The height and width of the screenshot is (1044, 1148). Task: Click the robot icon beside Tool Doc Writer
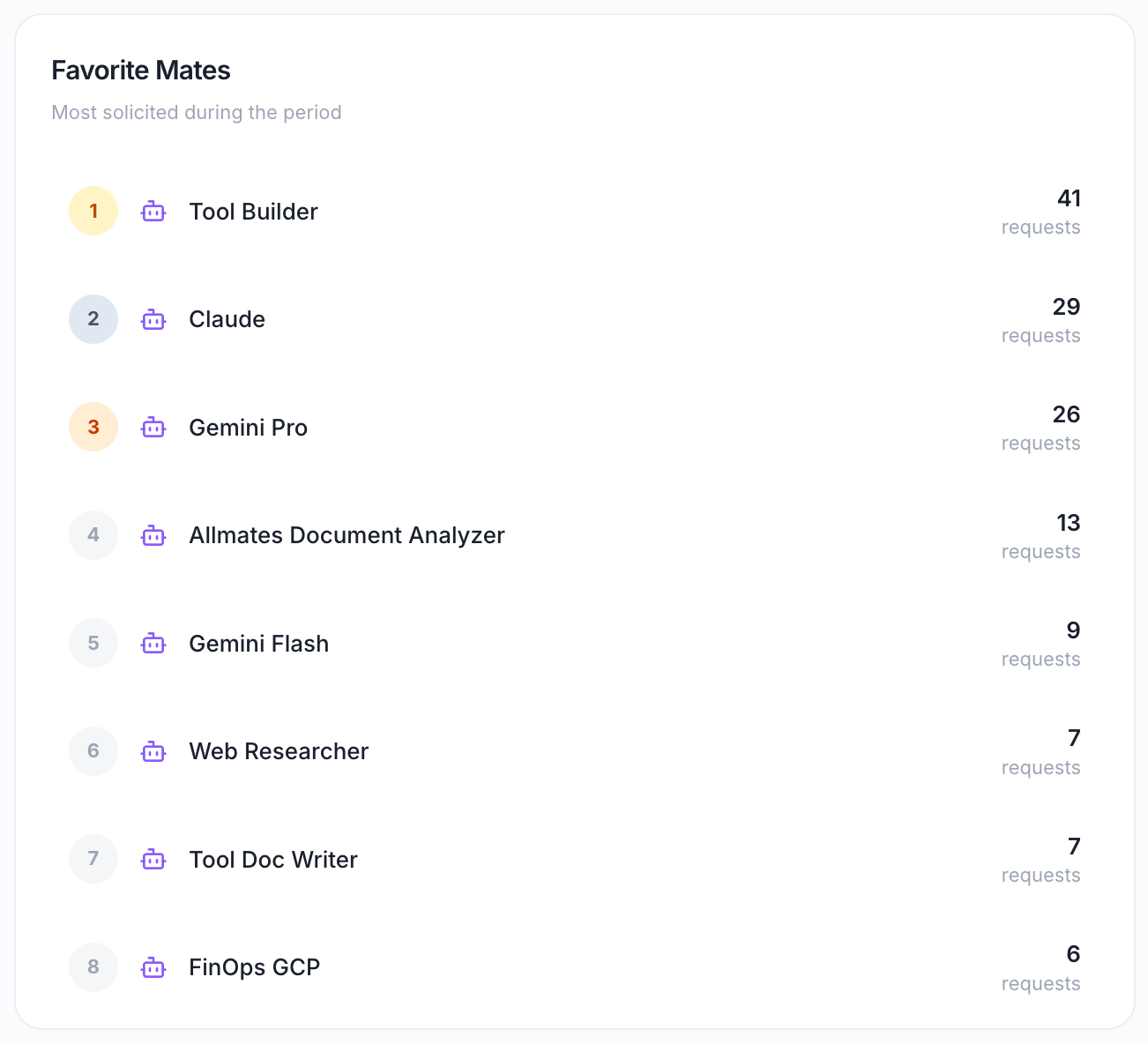point(153,860)
